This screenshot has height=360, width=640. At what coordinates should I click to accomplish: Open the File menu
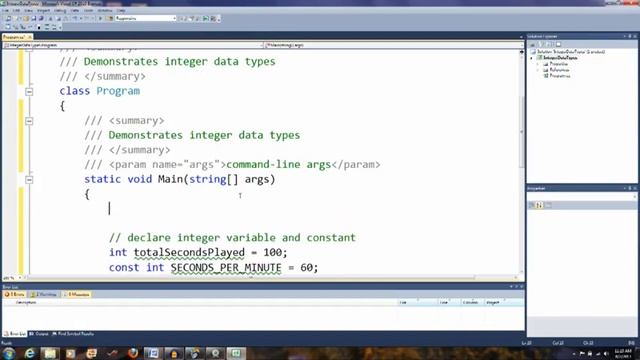(5, 10)
